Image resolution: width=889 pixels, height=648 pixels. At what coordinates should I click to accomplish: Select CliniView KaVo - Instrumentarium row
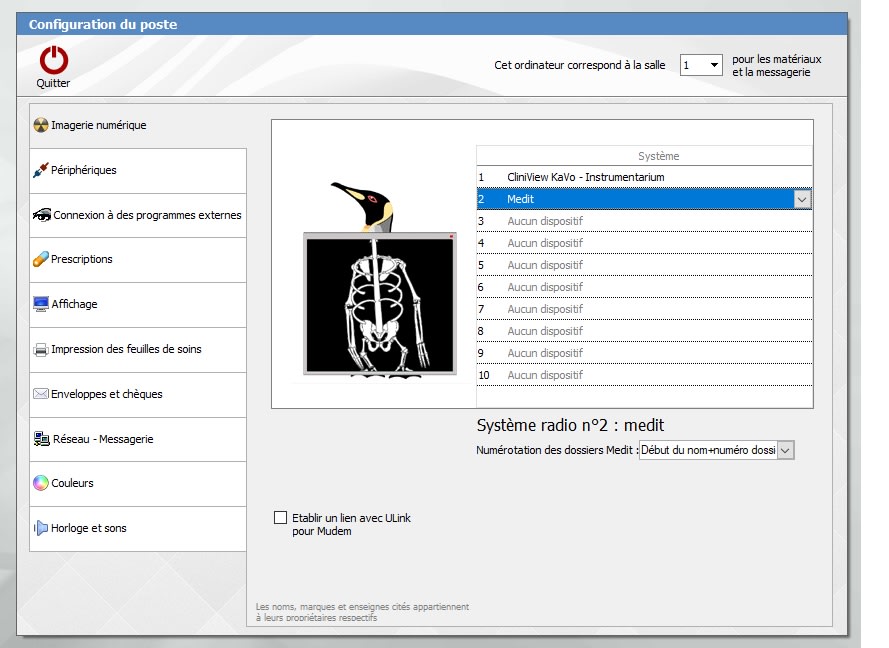585,177
